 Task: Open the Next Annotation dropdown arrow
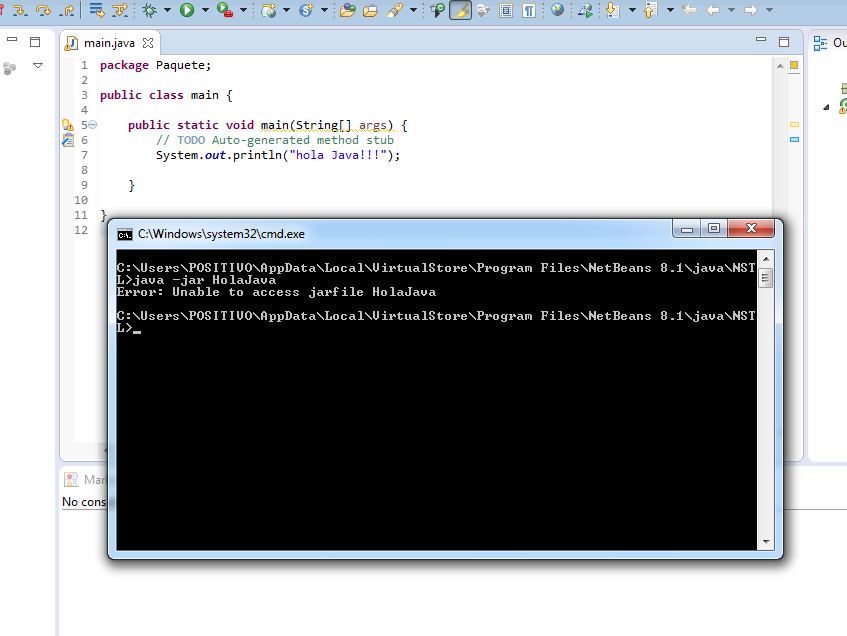tap(632, 10)
